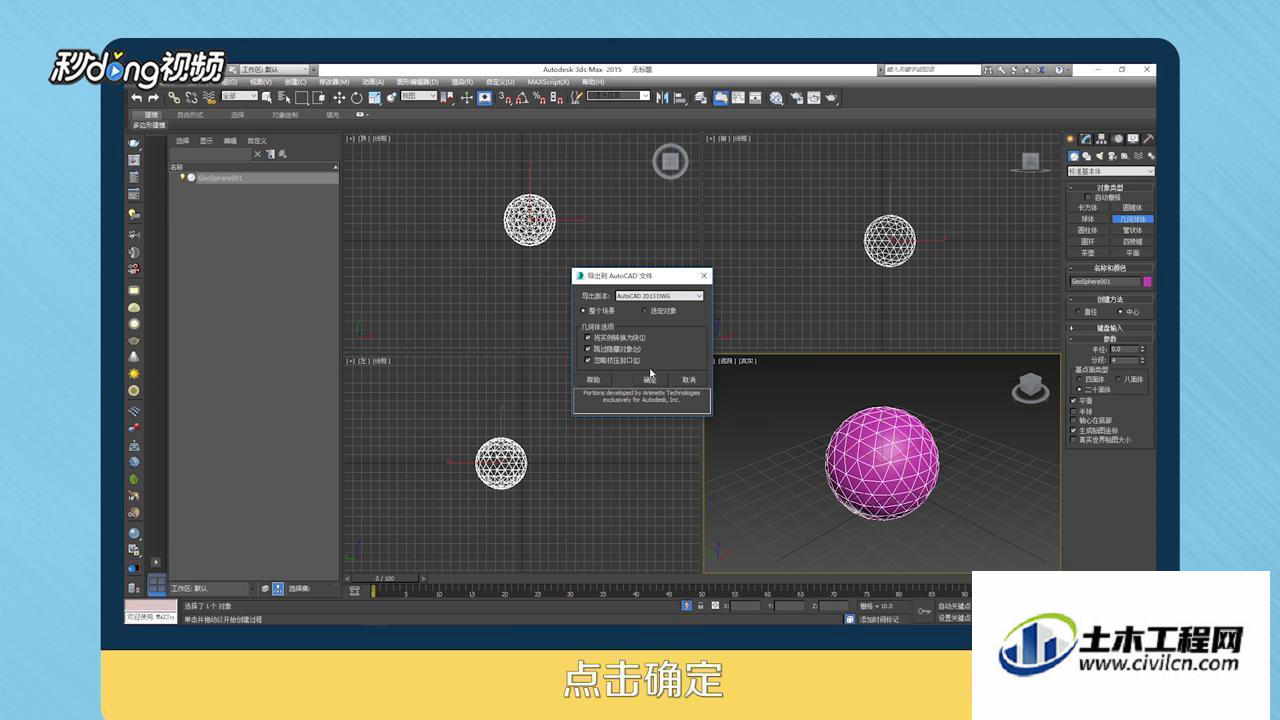The width and height of the screenshot is (1280, 720).
Task: Click the 0 / 100 time slider
Action: tap(385, 578)
